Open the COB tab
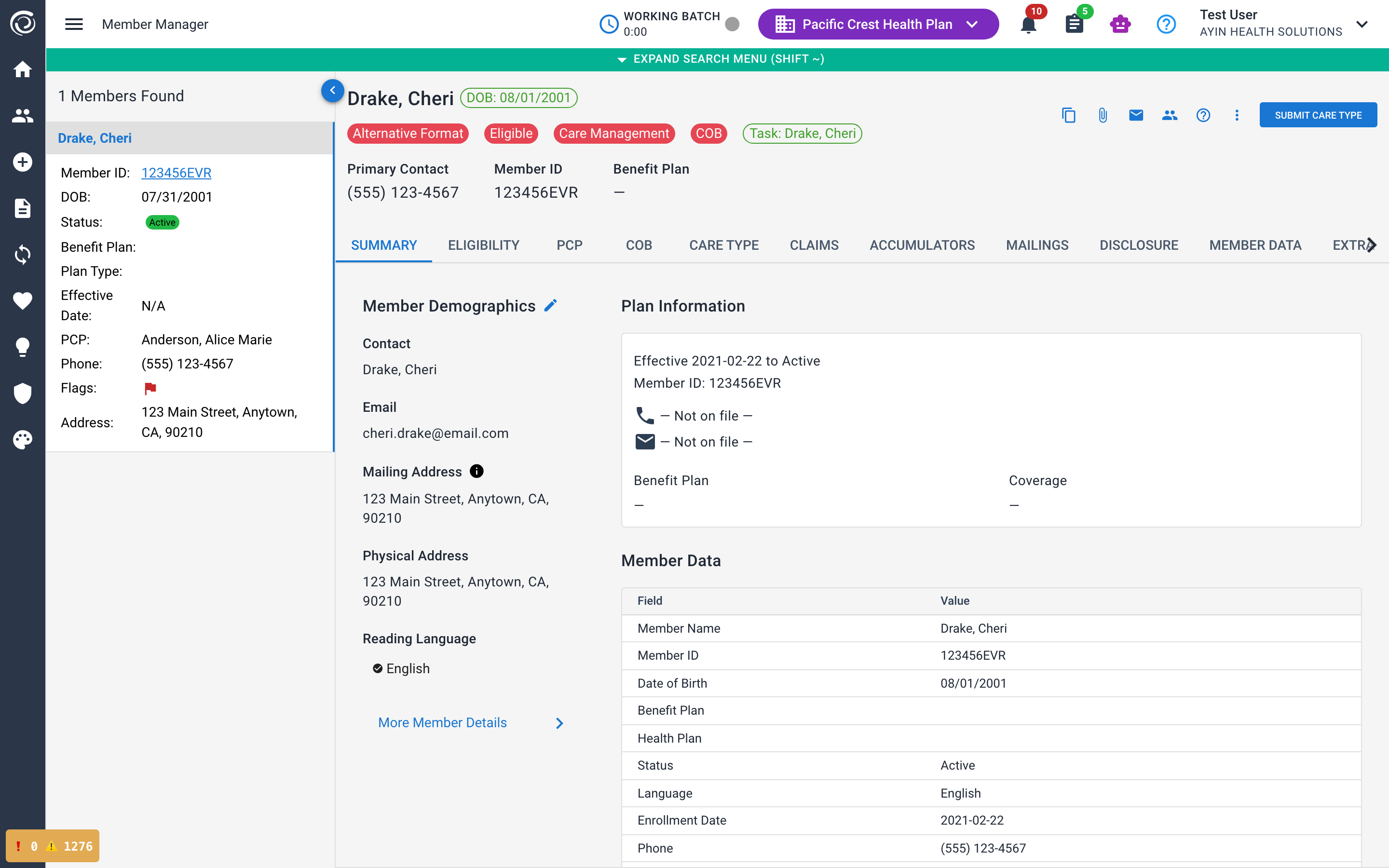The image size is (1389, 868). [639, 245]
